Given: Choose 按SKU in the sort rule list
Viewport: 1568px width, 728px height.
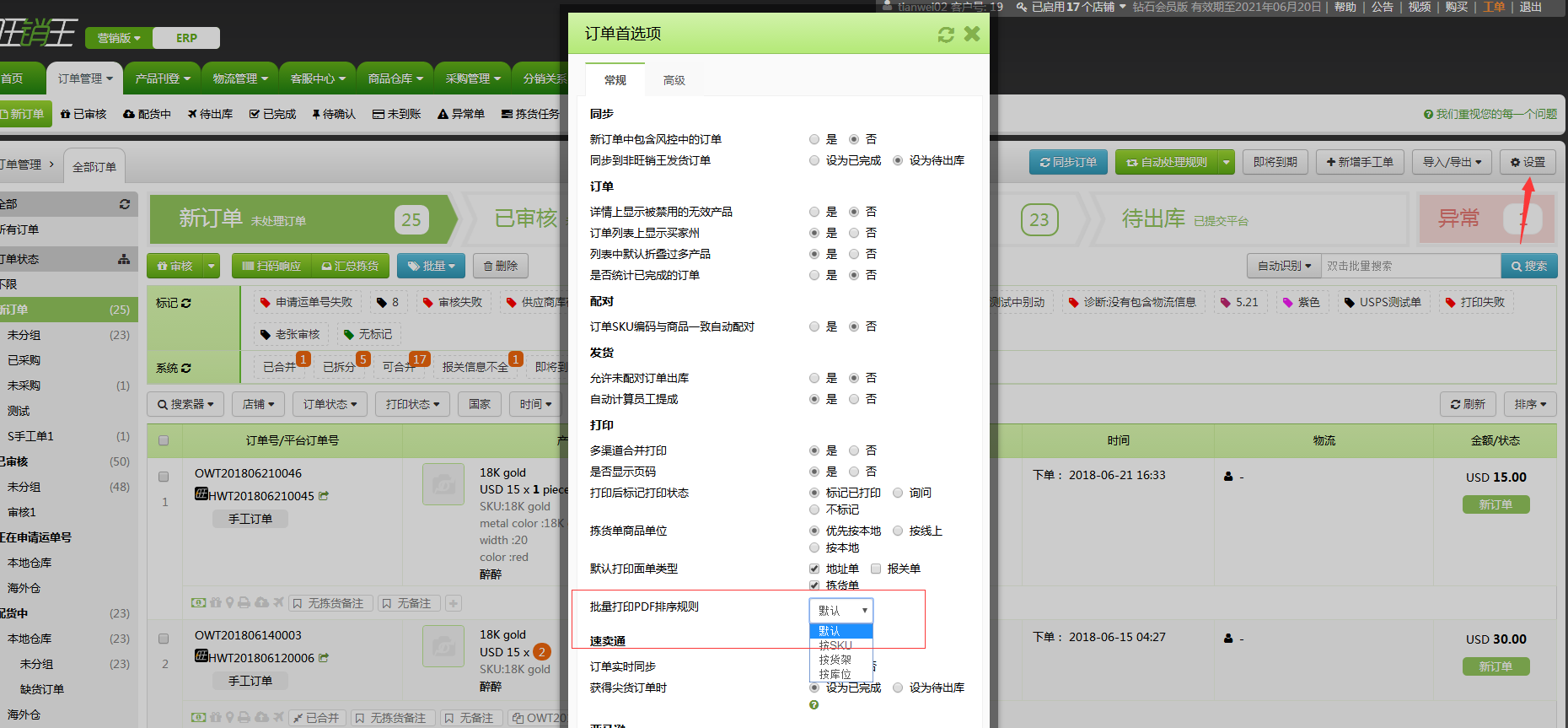Looking at the screenshot, I should [x=841, y=645].
